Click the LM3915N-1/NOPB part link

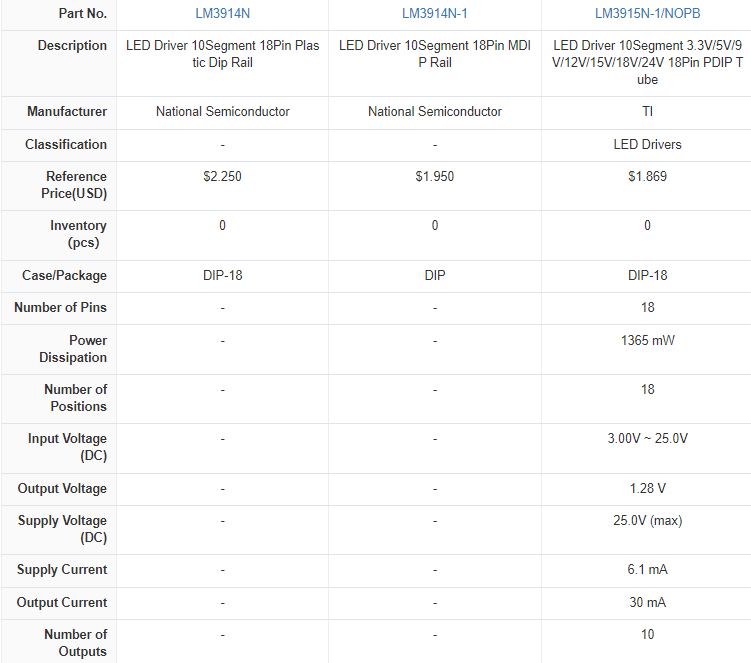(647, 14)
